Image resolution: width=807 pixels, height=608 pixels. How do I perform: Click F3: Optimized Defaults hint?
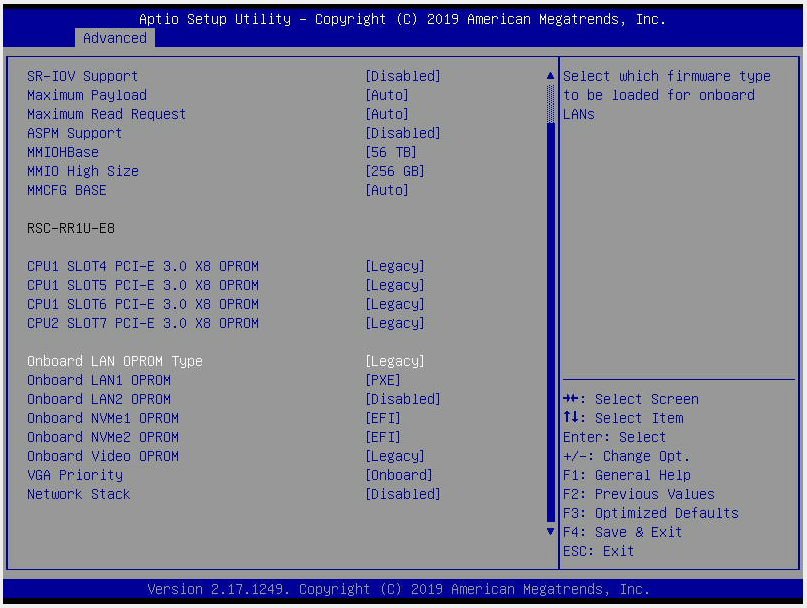click(x=650, y=513)
